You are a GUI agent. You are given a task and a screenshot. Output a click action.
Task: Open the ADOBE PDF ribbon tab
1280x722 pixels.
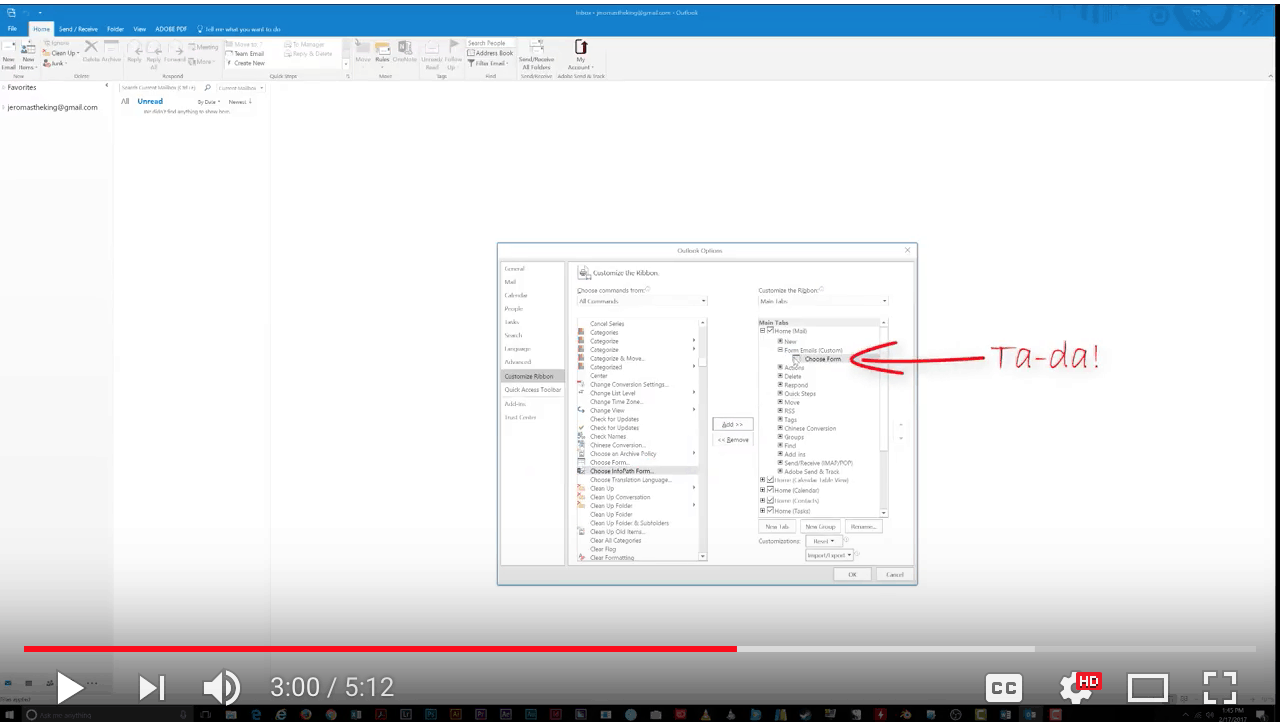(x=171, y=29)
